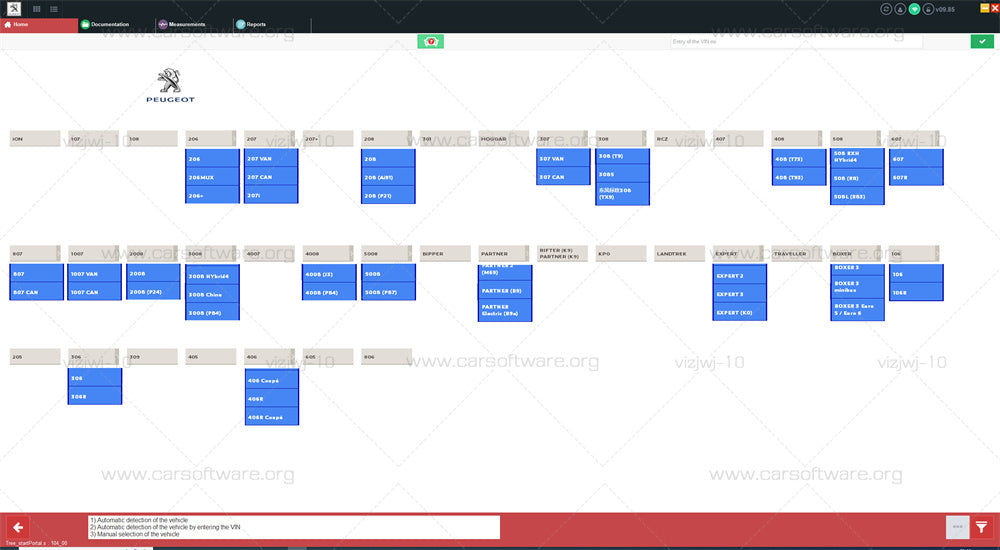Select the RIFTER (K9) PARTNER (K9) button
The width and height of the screenshot is (1000, 550).
(562, 253)
